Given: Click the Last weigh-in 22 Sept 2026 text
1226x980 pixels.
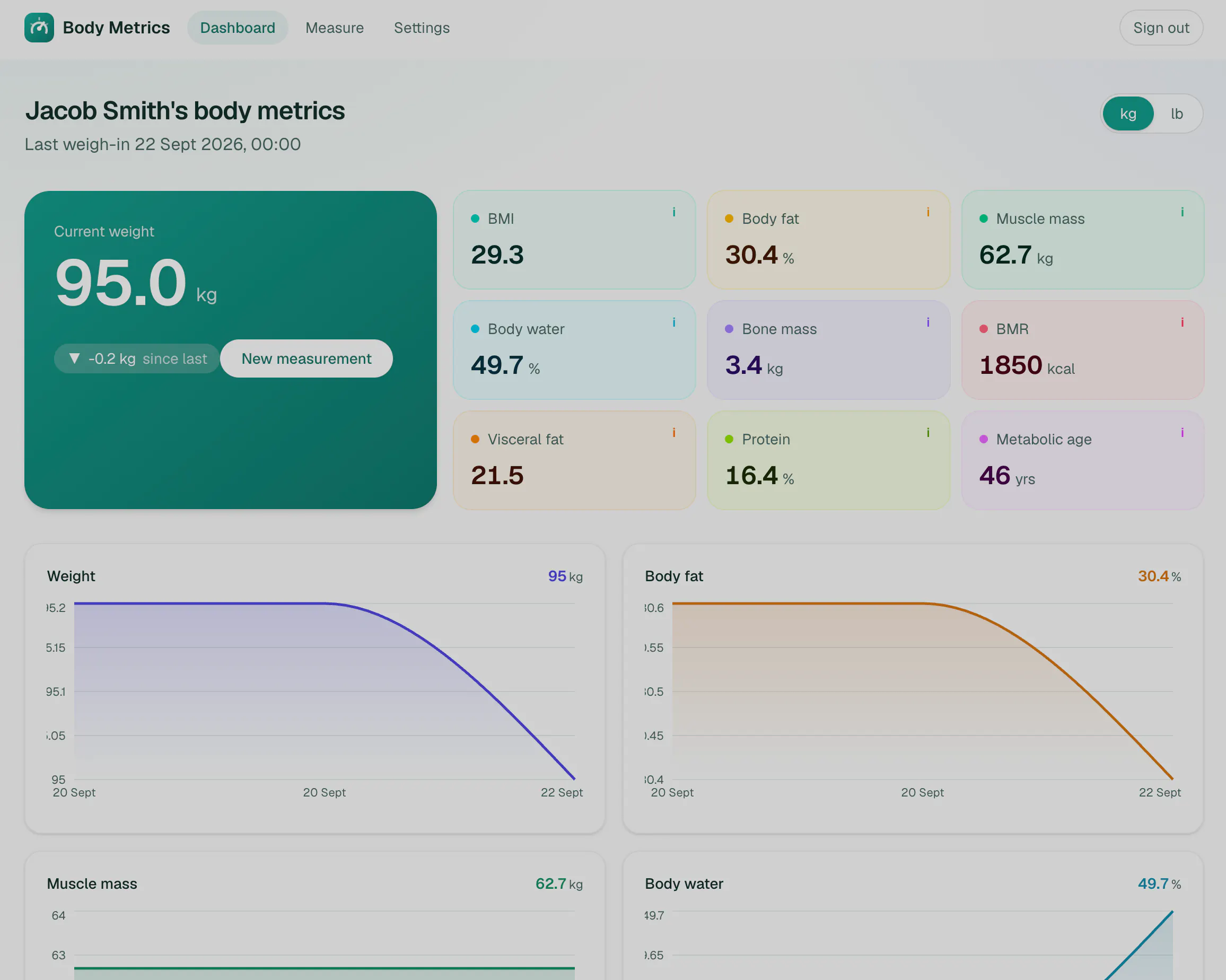Looking at the screenshot, I should 163,144.
